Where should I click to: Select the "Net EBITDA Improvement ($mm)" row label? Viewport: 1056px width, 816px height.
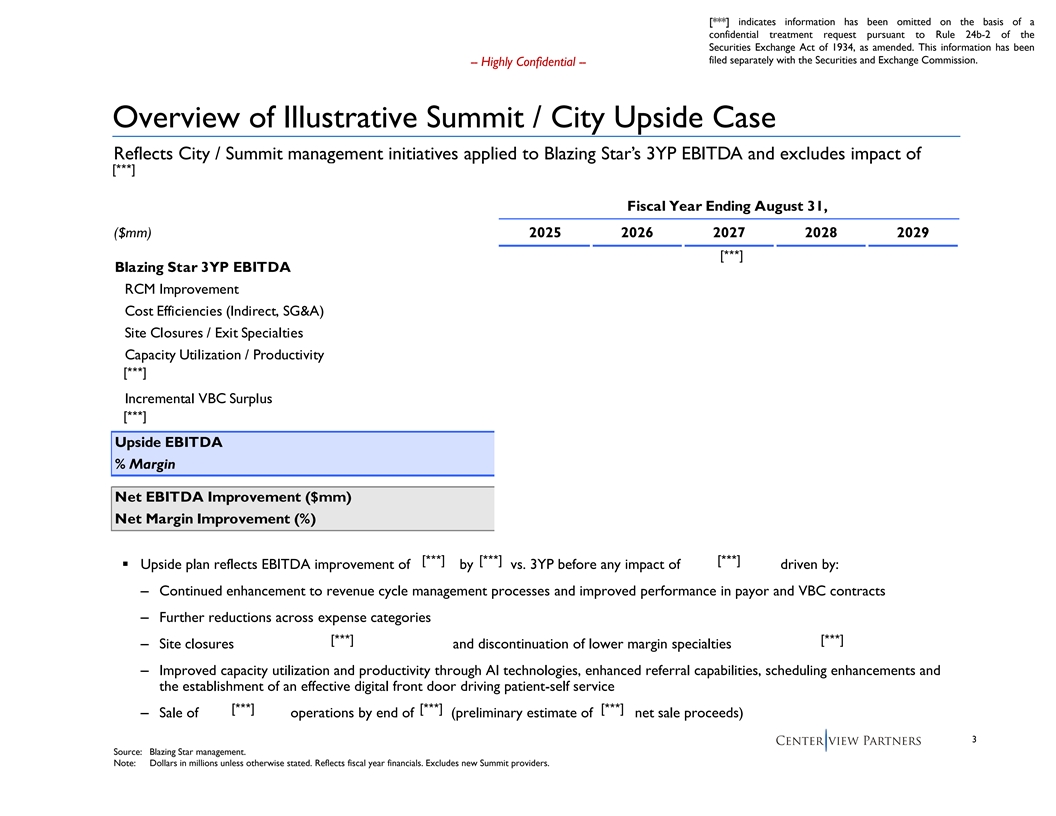(x=233, y=497)
